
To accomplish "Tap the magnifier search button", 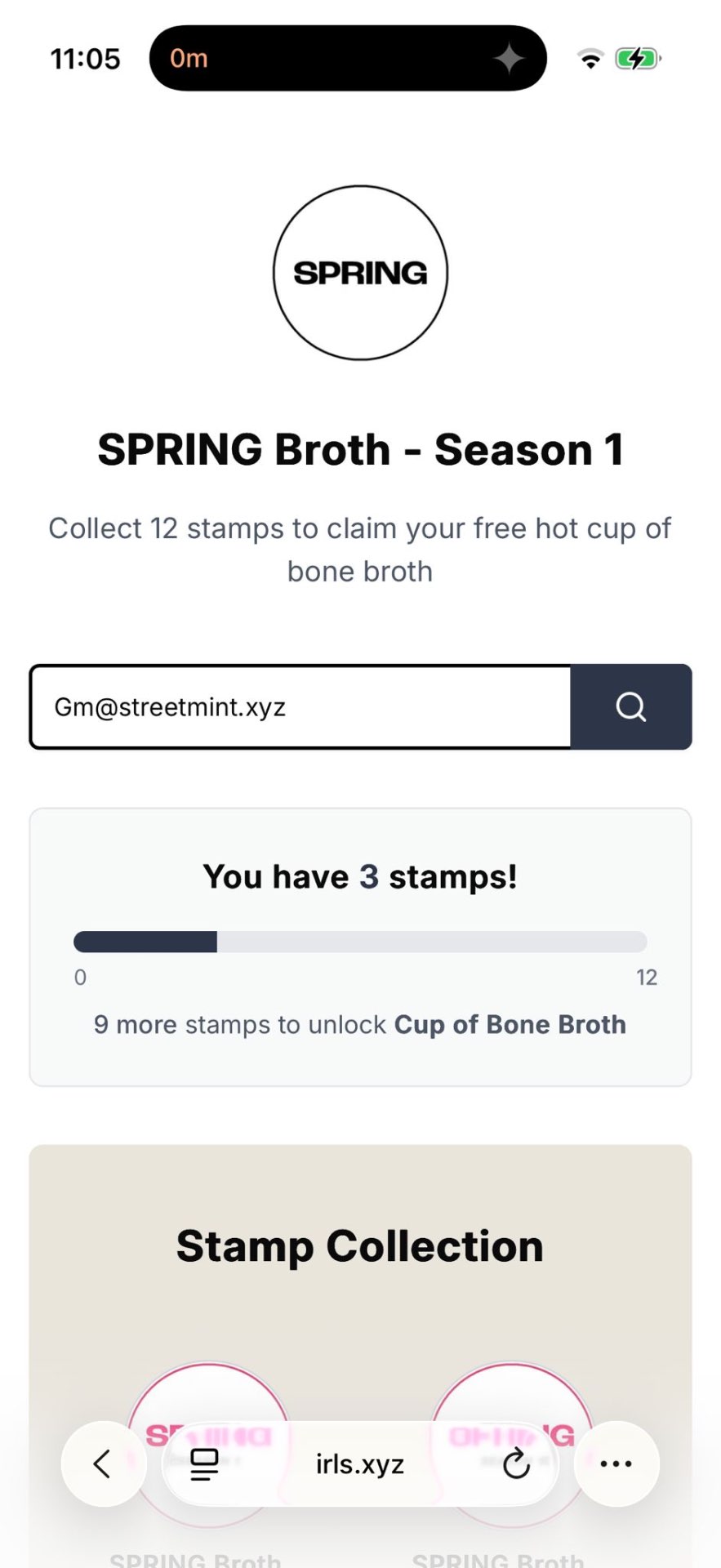I will click(x=630, y=707).
